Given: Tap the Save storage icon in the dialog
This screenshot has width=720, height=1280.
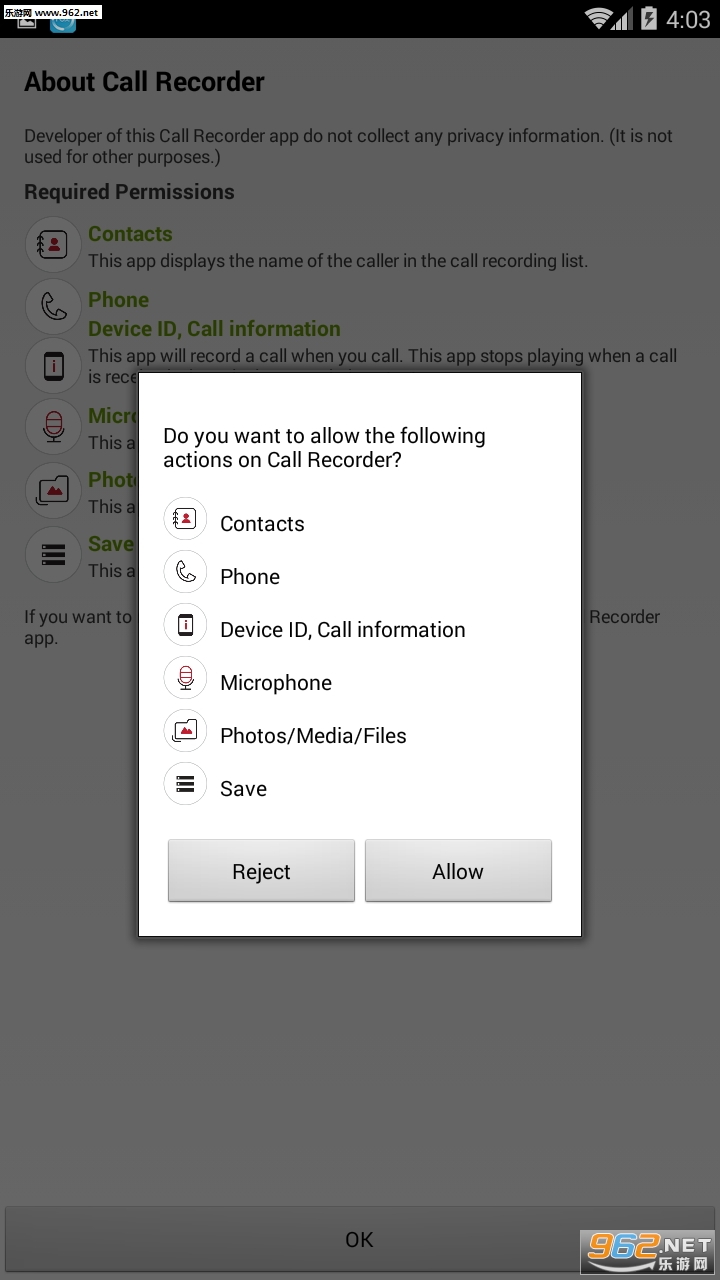Looking at the screenshot, I should point(185,784).
